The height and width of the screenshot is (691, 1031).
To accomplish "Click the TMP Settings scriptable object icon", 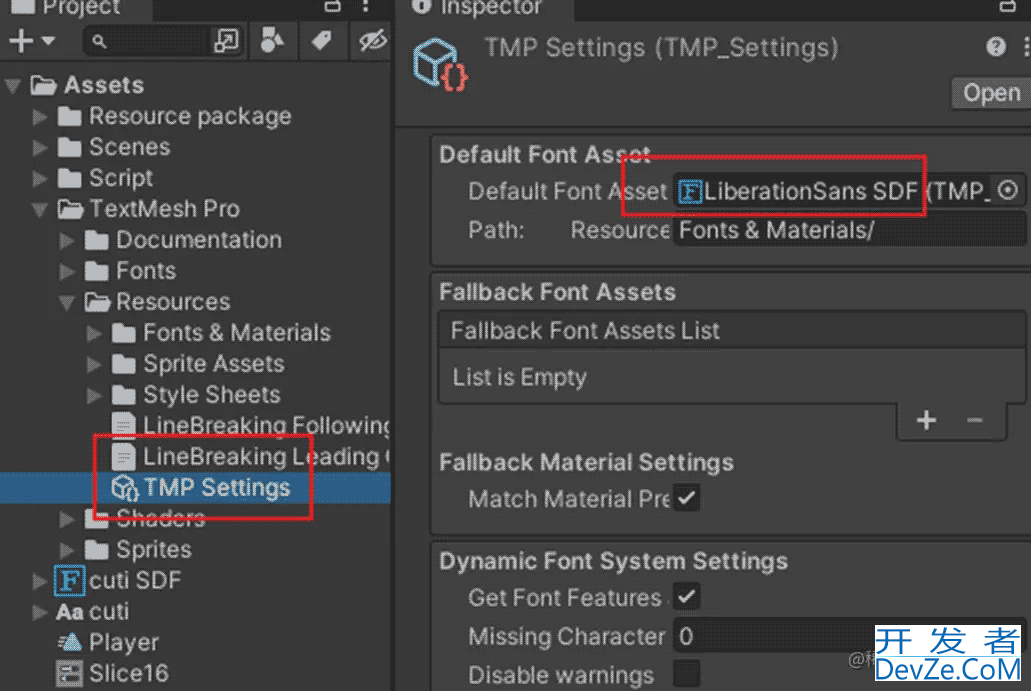I will (440, 64).
